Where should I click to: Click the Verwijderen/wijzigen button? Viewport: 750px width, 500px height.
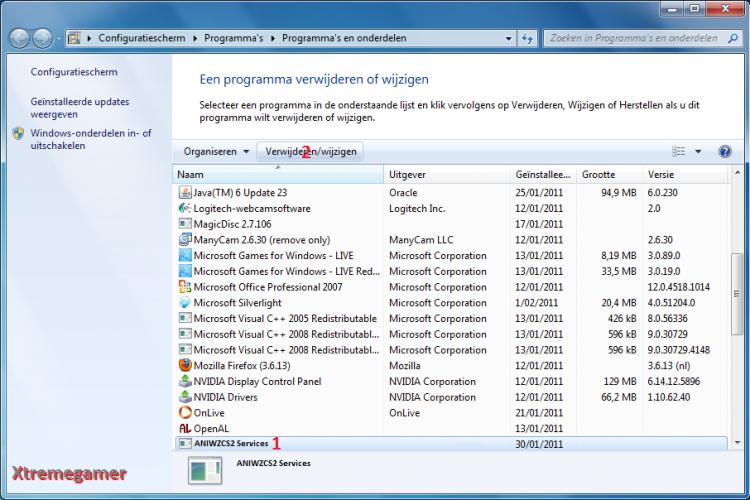310,152
